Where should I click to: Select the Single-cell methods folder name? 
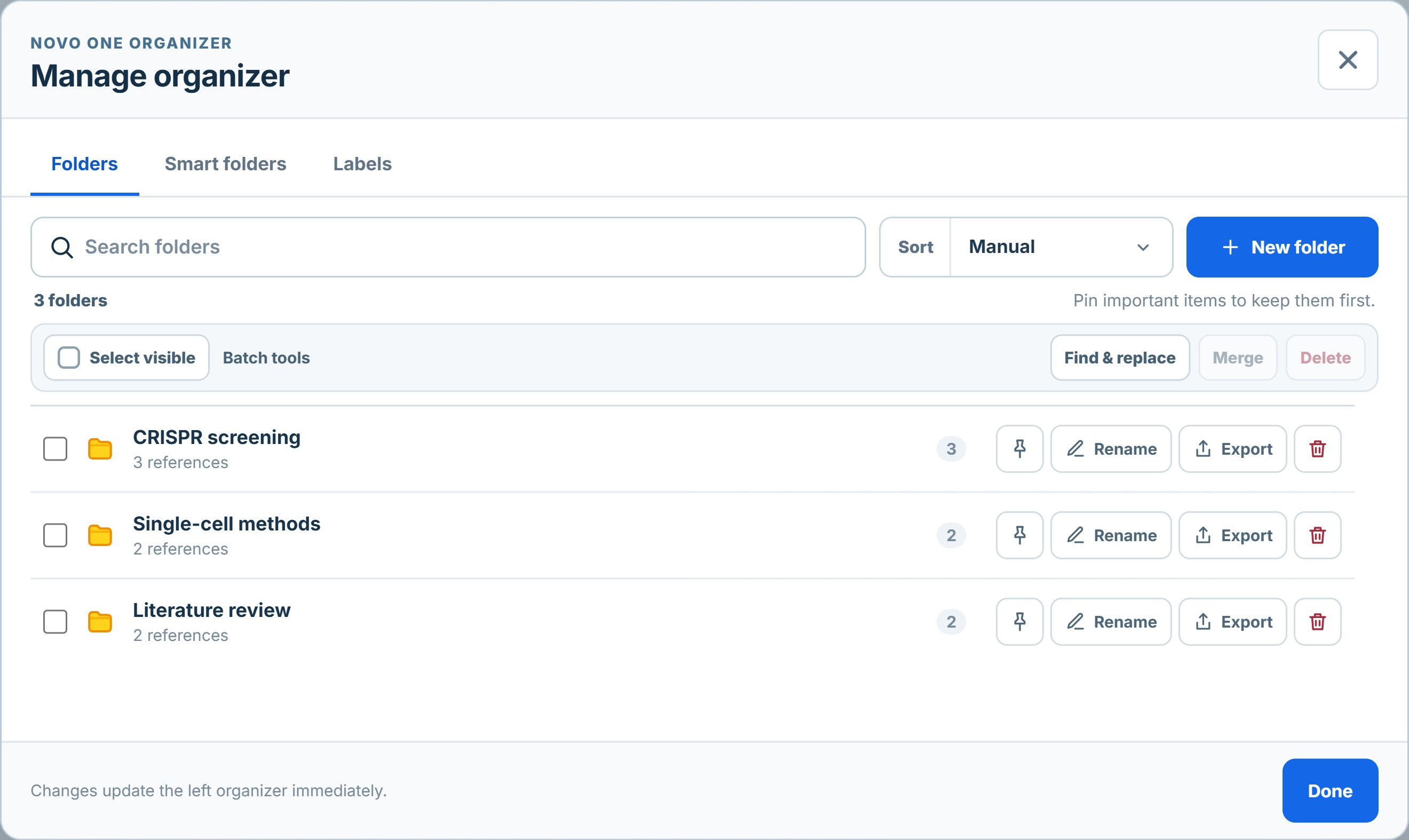click(226, 524)
